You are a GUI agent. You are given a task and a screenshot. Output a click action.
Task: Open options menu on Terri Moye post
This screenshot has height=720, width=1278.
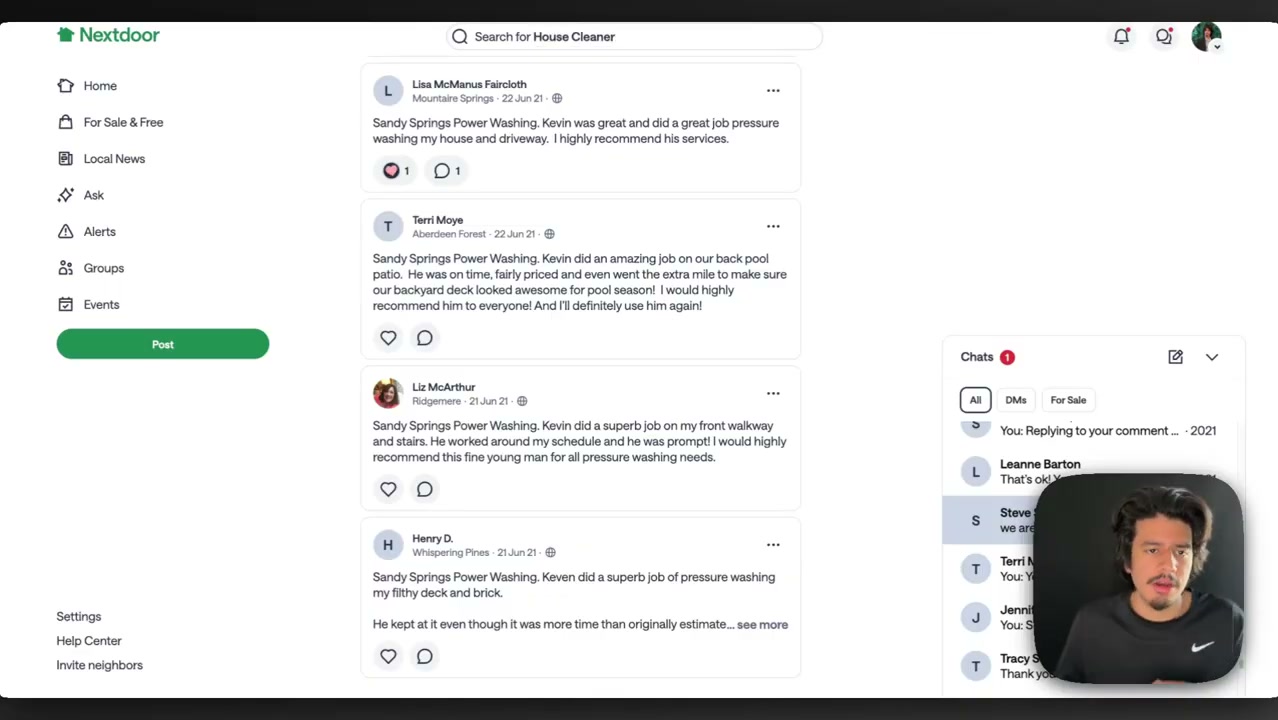click(773, 227)
